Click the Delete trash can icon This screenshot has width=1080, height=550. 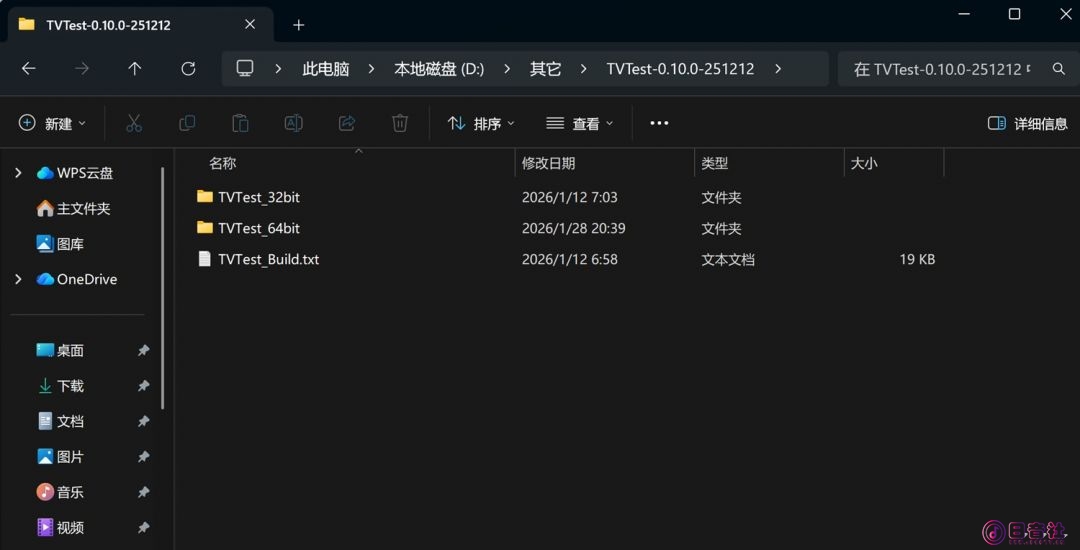coord(399,123)
